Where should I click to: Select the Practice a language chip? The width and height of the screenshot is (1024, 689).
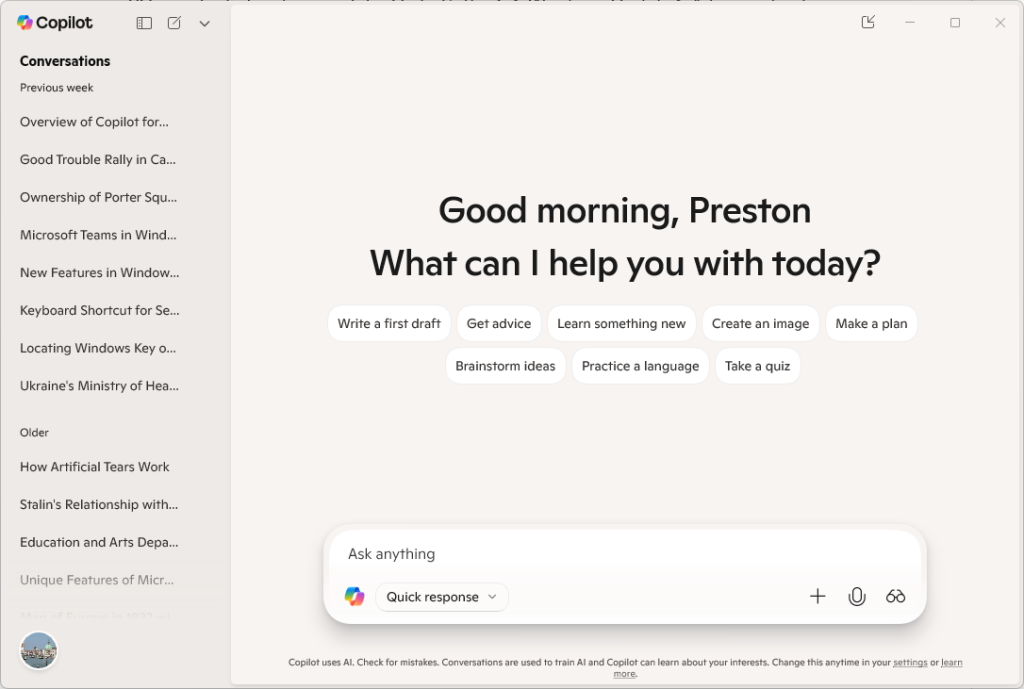pos(640,366)
